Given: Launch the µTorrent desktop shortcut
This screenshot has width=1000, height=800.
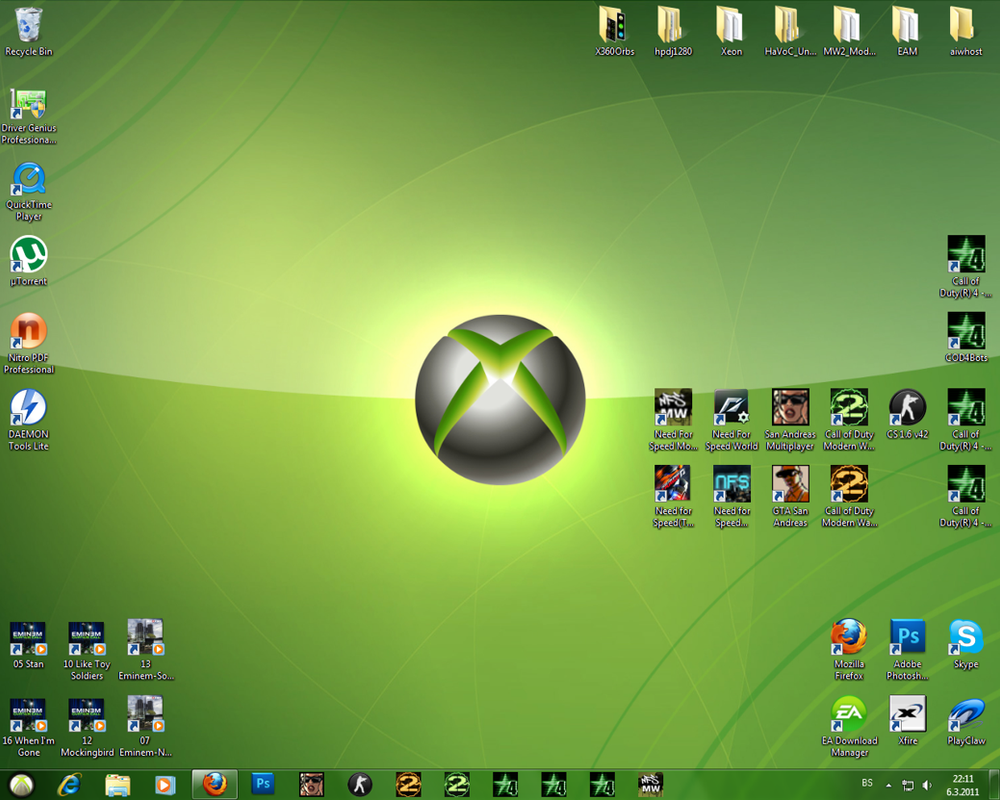Looking at the screenshot, I should (29, 255).
